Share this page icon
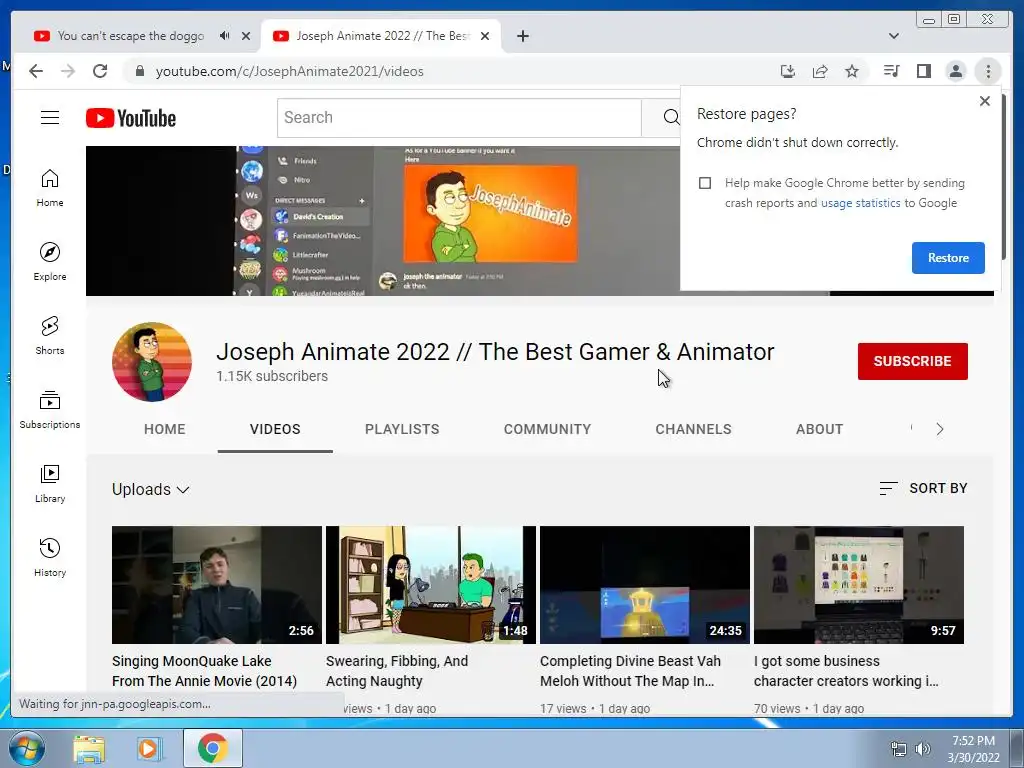The height and width of the screenshot is (768, 1024). (x=820, y=71)
